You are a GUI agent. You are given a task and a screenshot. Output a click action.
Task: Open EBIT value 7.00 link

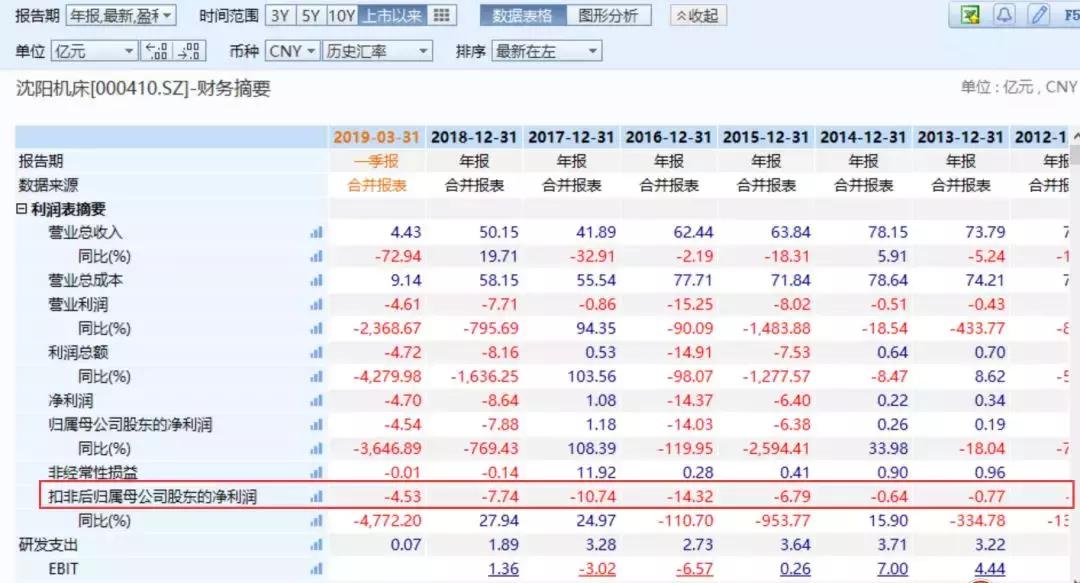pos(892,569)
